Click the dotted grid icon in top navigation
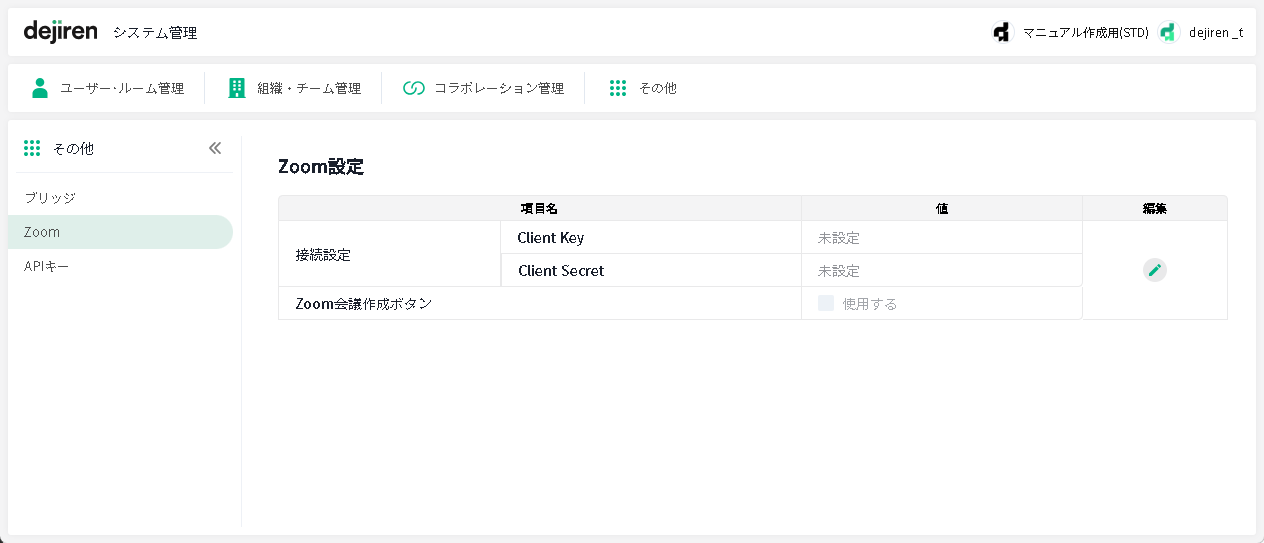The width and height of the screenshot is (1264, 543). tap(618, 88)
